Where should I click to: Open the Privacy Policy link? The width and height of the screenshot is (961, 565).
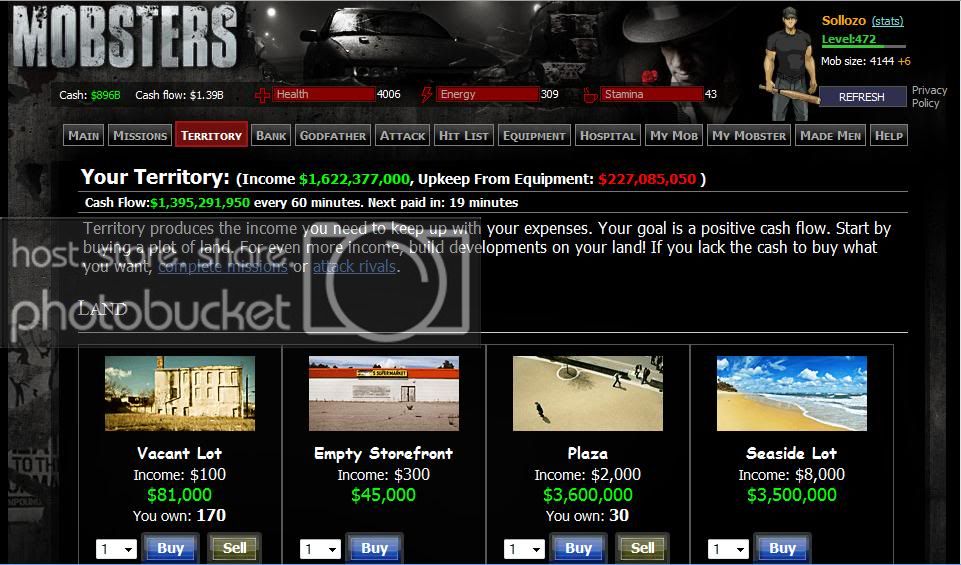[929, 97]
